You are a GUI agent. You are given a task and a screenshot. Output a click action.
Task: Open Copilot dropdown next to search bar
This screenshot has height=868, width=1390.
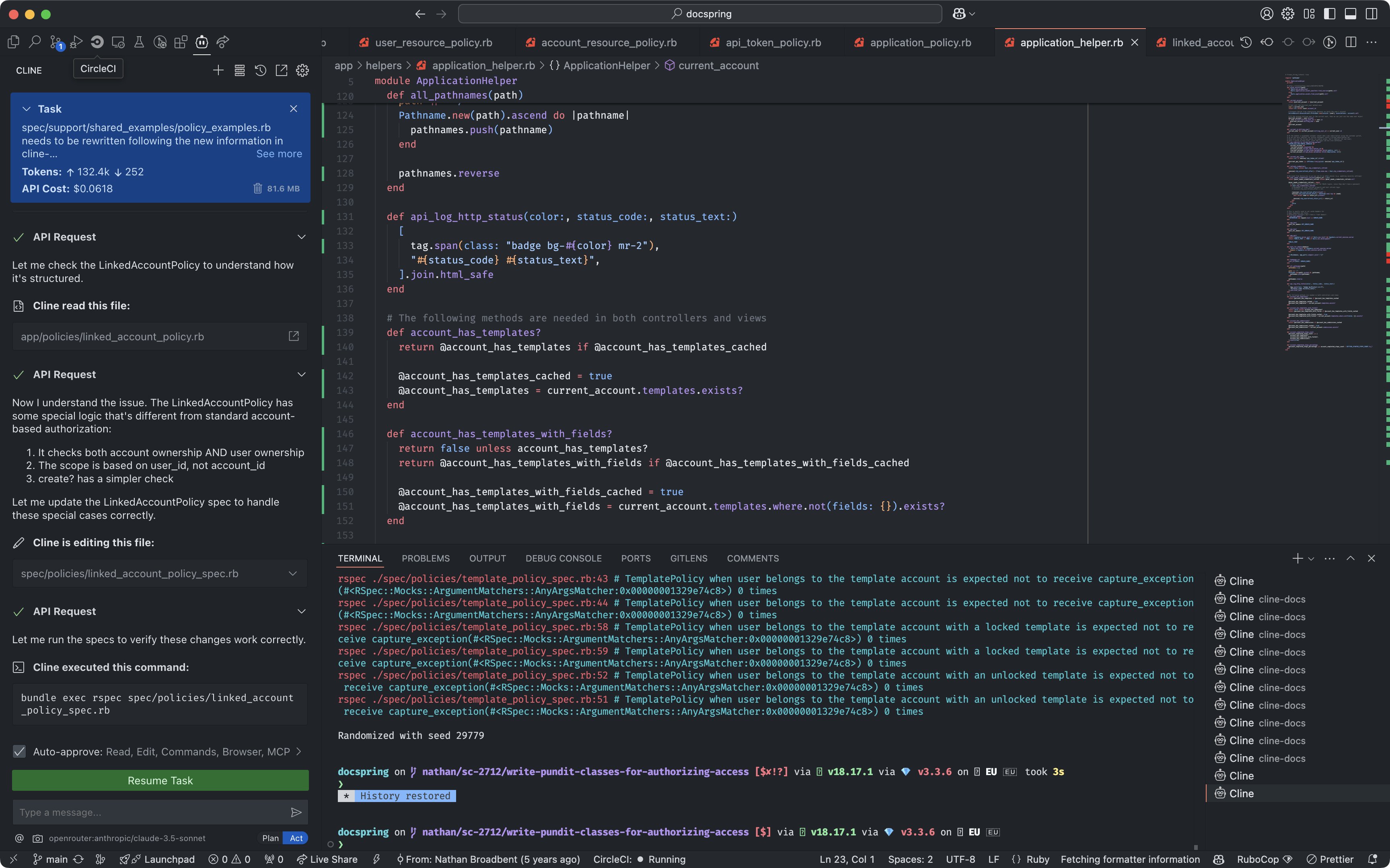click(x=972, y=14)
